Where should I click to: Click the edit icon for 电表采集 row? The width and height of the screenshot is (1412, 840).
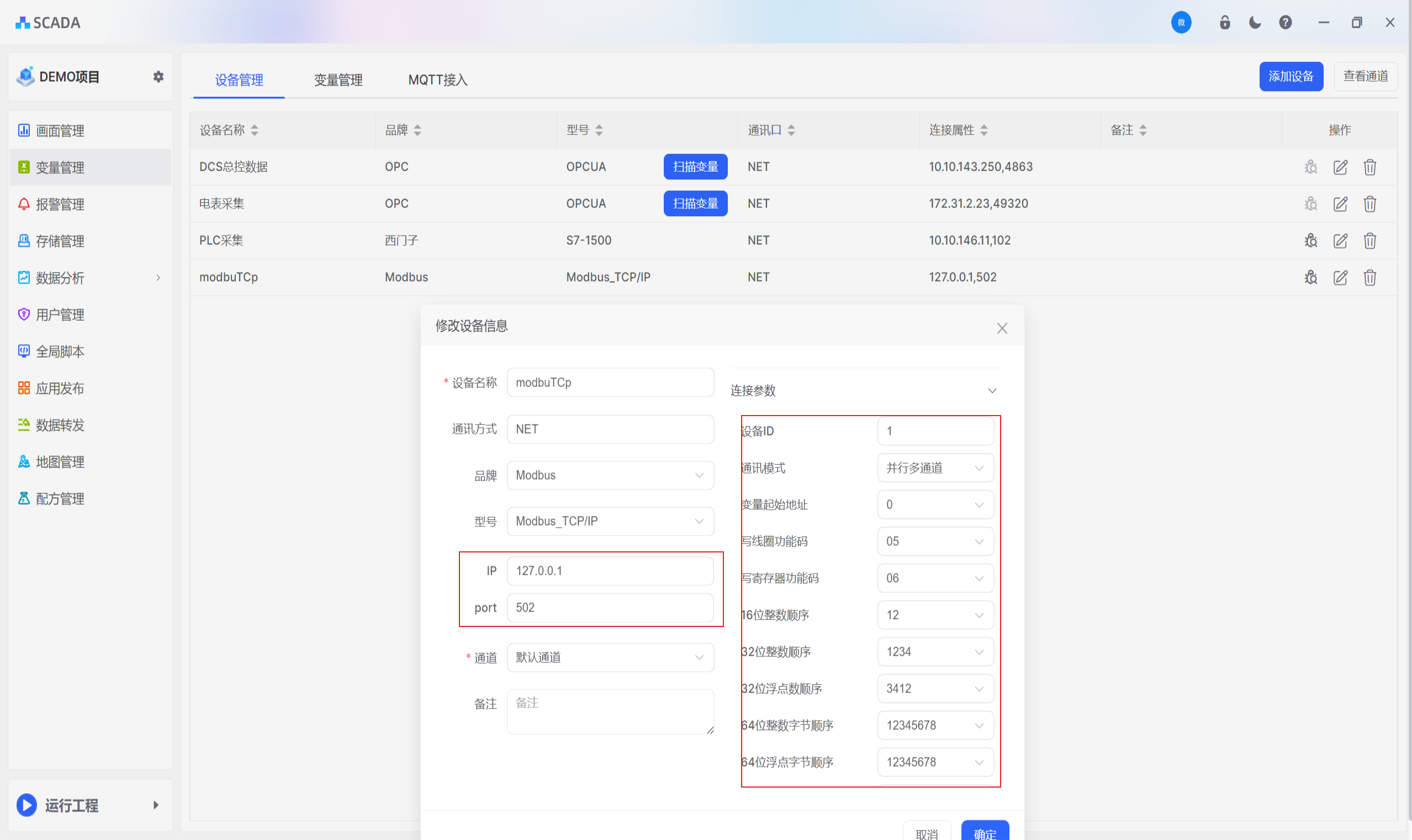tap(1340, 204)
